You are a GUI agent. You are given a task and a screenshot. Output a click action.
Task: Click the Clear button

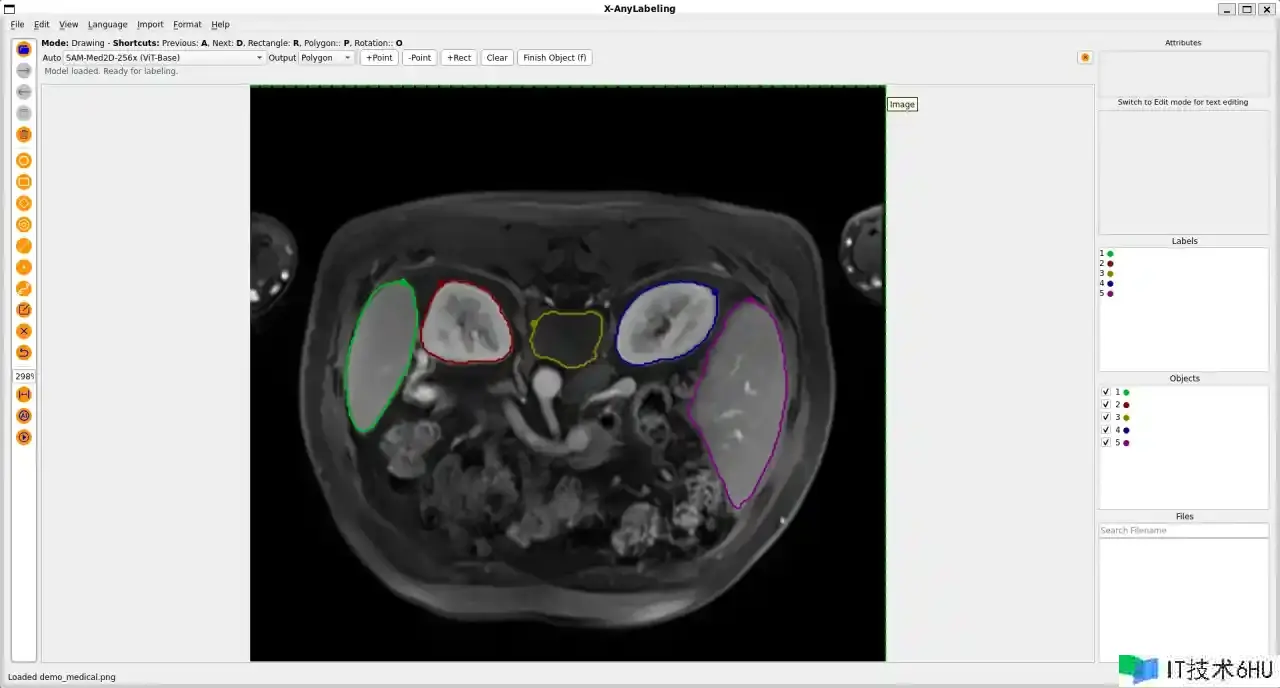tap(497, 58)
